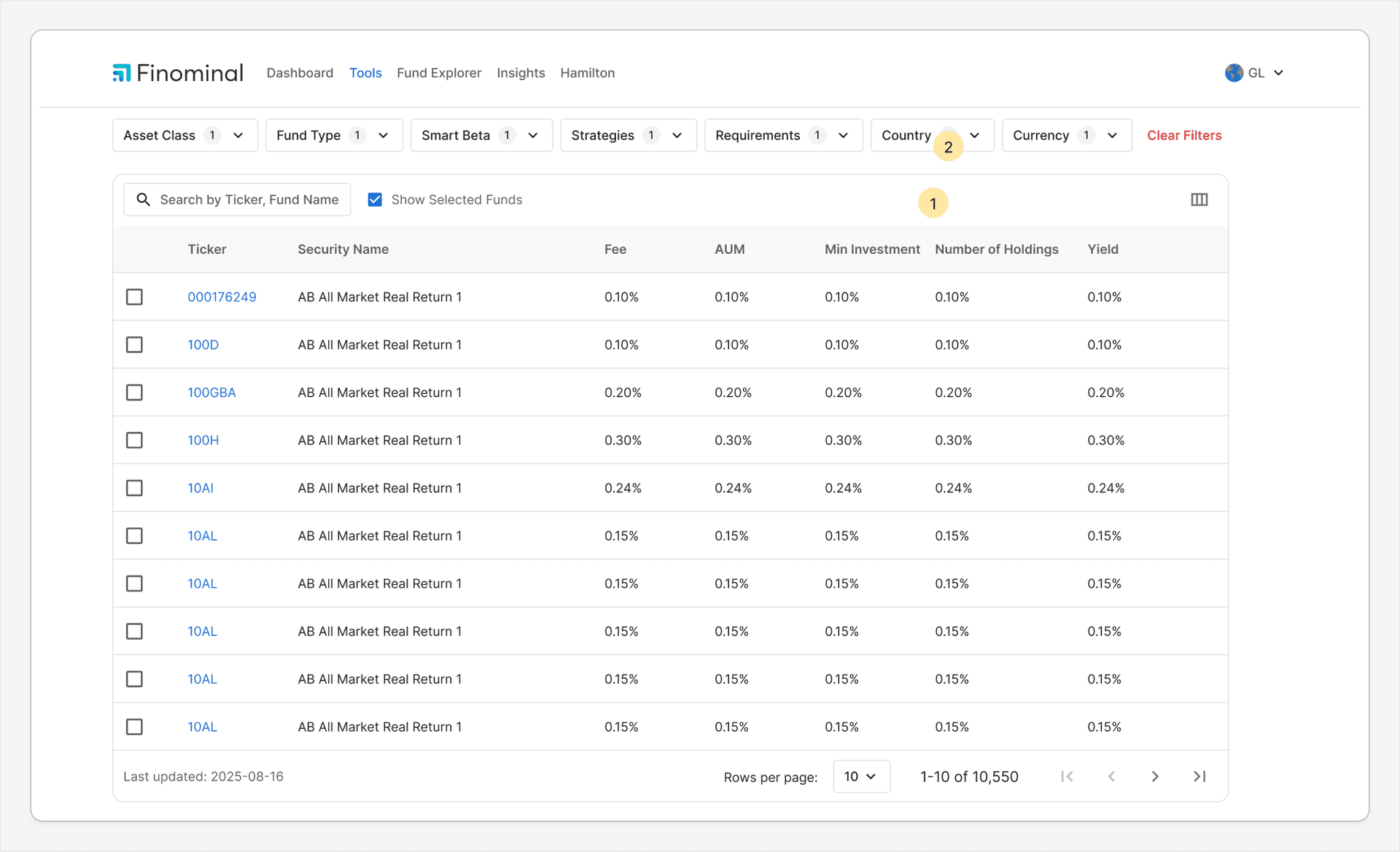The width and height of the screenshot is (1400, 852).
Task: Click the search magnifier icon
Action: 144,200
